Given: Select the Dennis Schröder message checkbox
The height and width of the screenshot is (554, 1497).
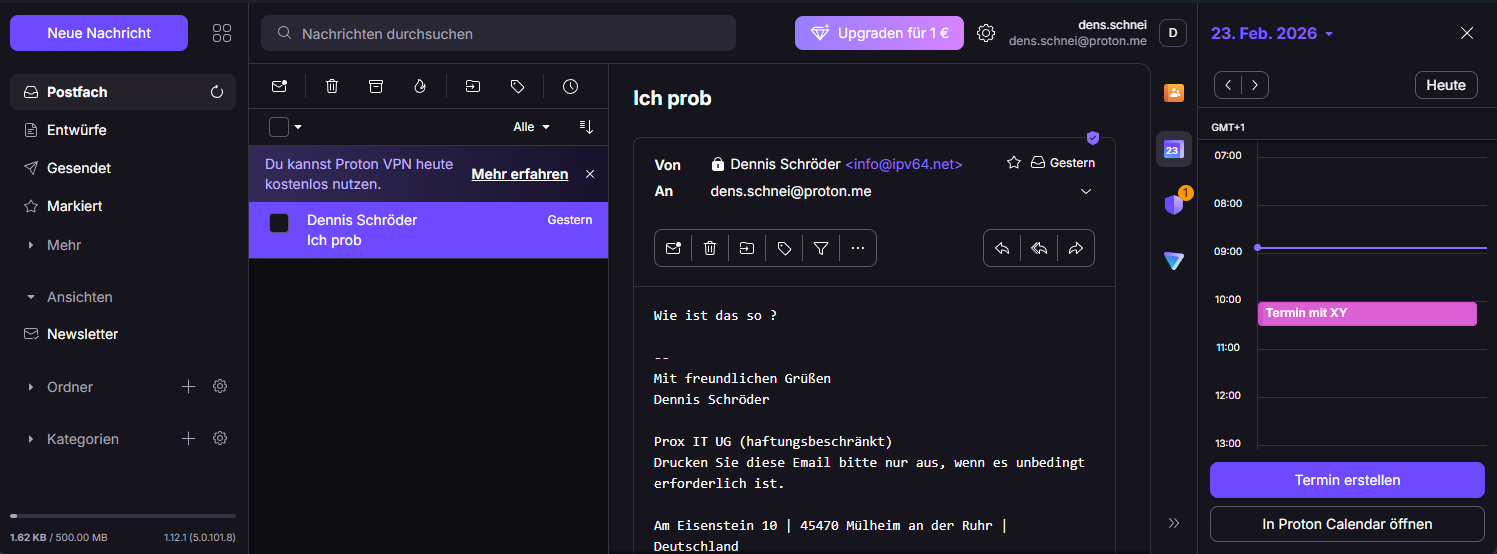Looking at the screenshot, I should (279, 223).
